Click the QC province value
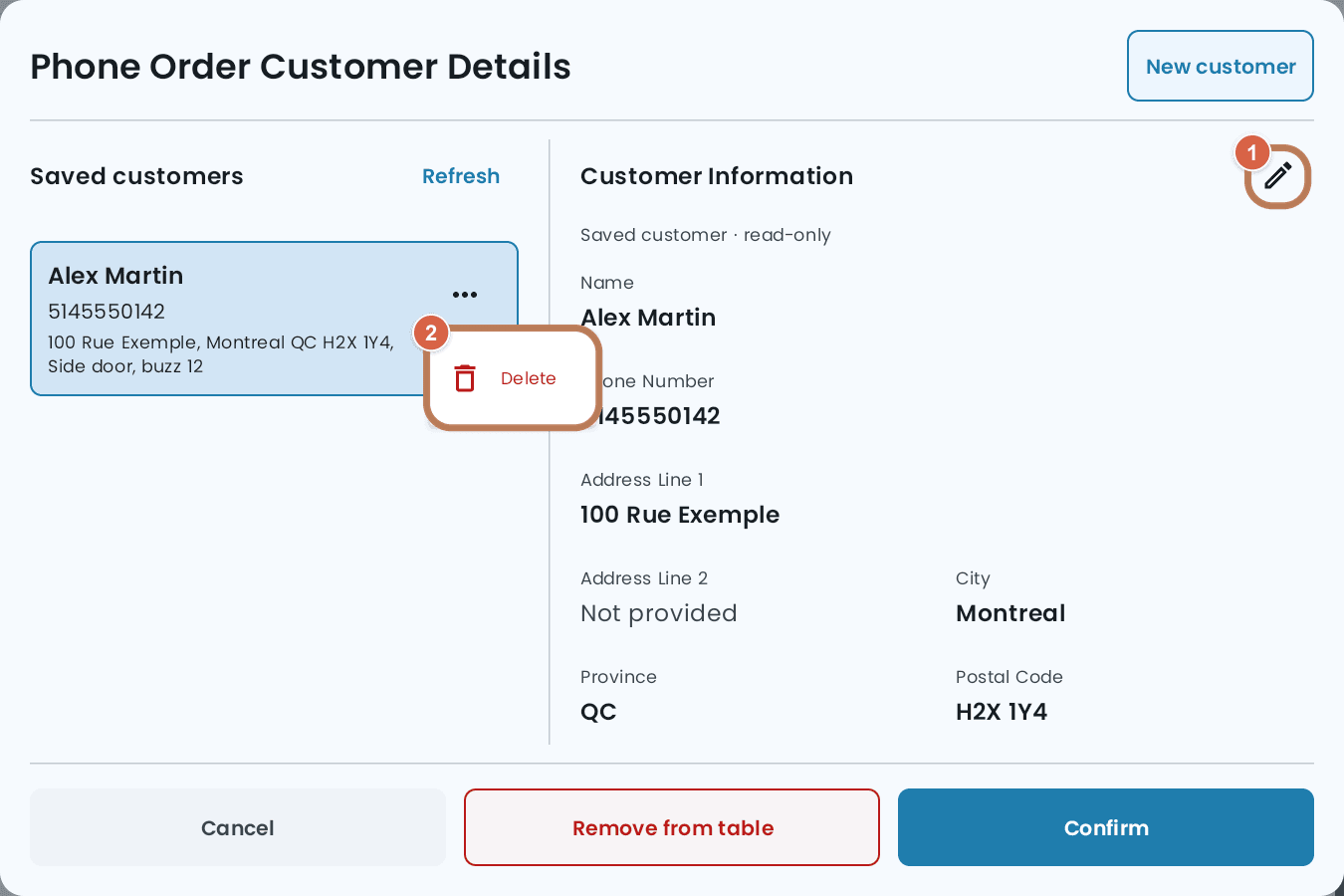This screenshot has width=1344, height=896. [598, 712]
